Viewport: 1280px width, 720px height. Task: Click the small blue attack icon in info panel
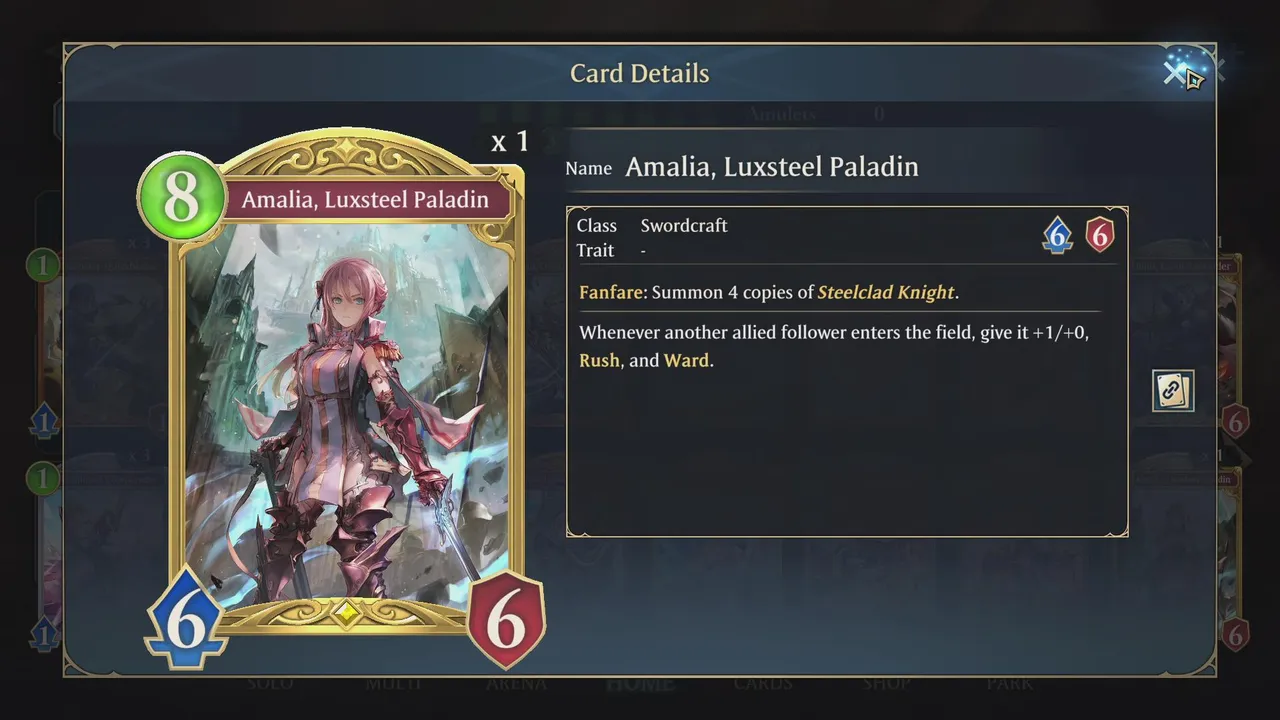click(x=1058, y=235)
